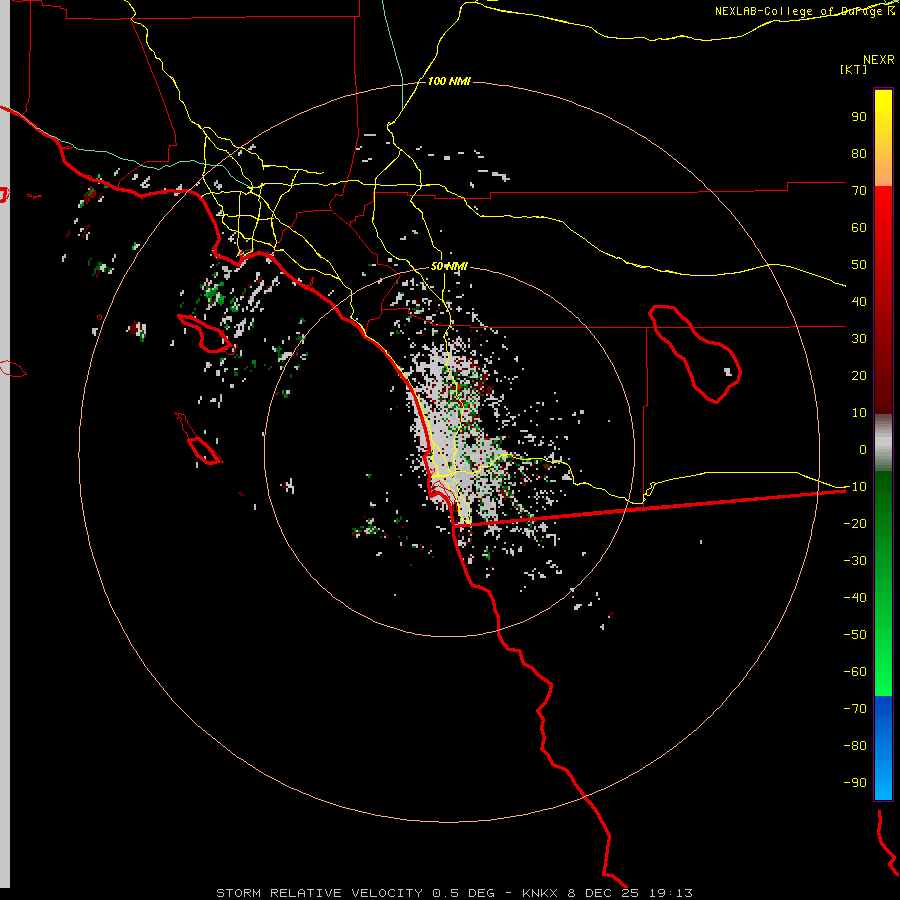This screenshot has width=900, height=900.
Task: Click the -60 value on the velocity scale
Action: pyautogui.click(x=855, y=672)
